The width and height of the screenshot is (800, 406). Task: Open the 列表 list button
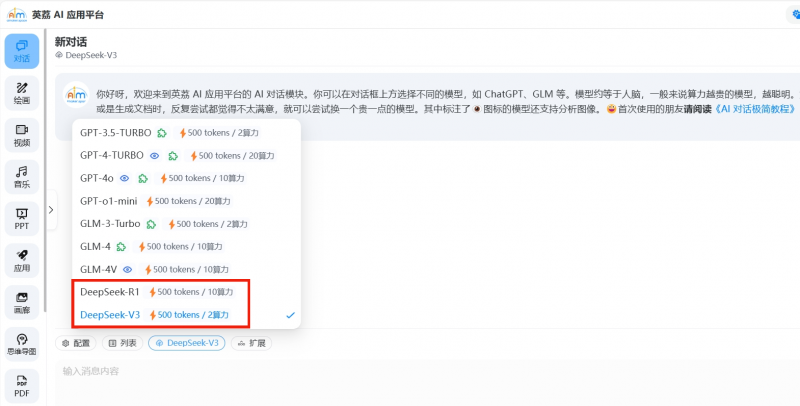[x=122, y=343]
